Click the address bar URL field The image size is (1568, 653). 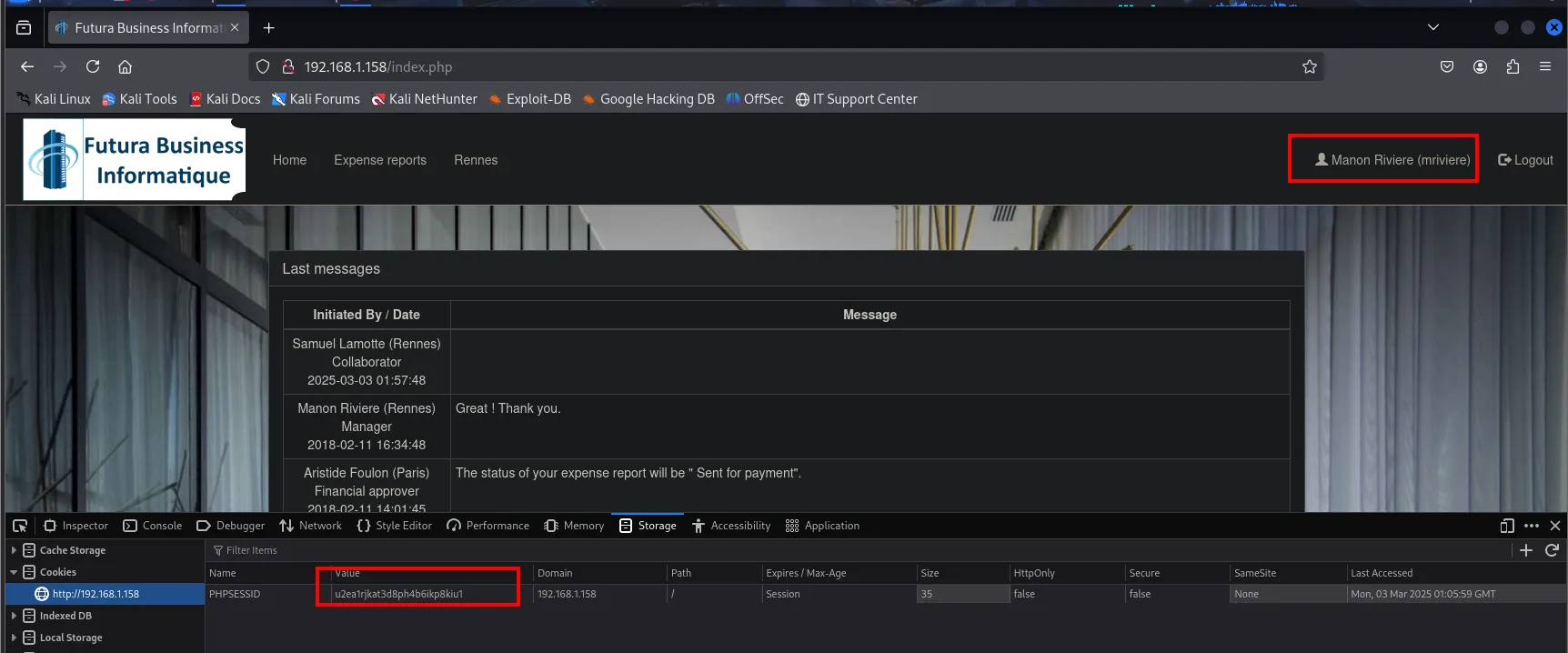coord(785,66)
